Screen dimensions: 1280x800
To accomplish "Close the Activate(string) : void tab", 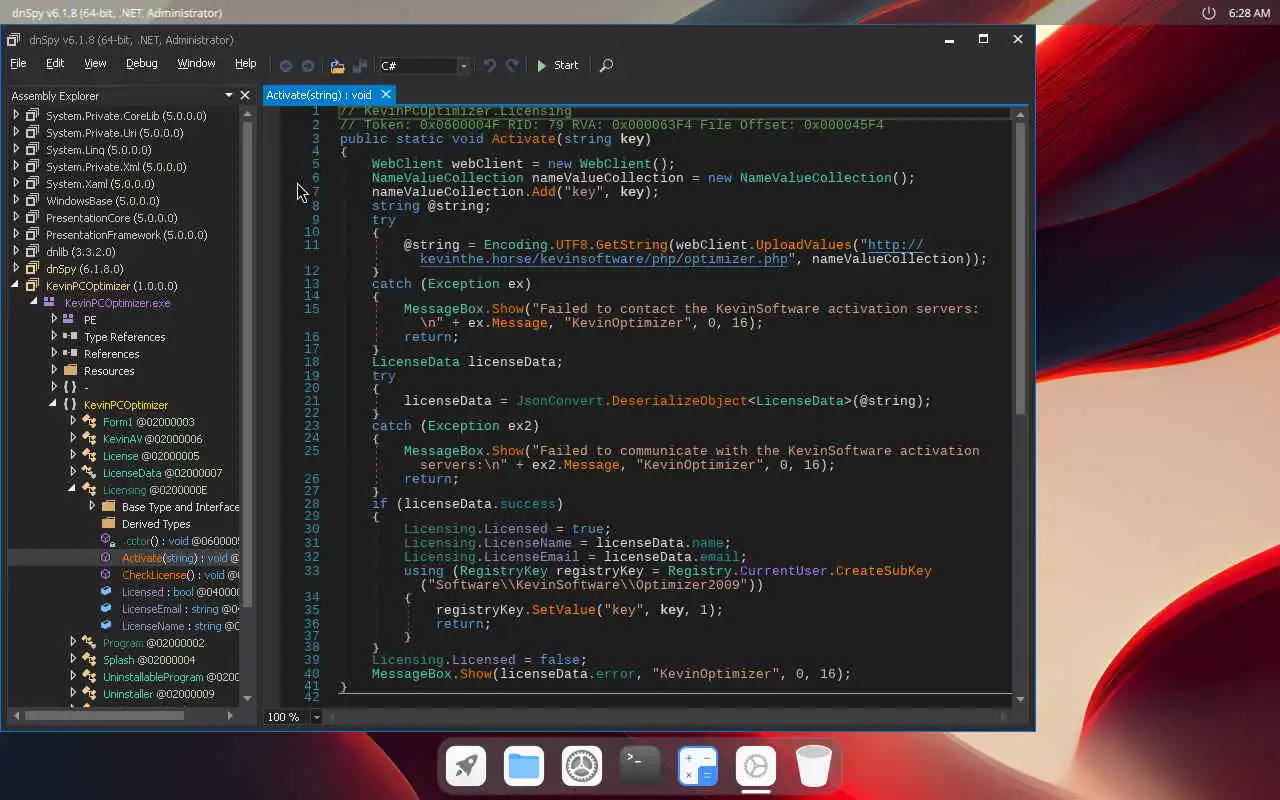I will [386, 95].
